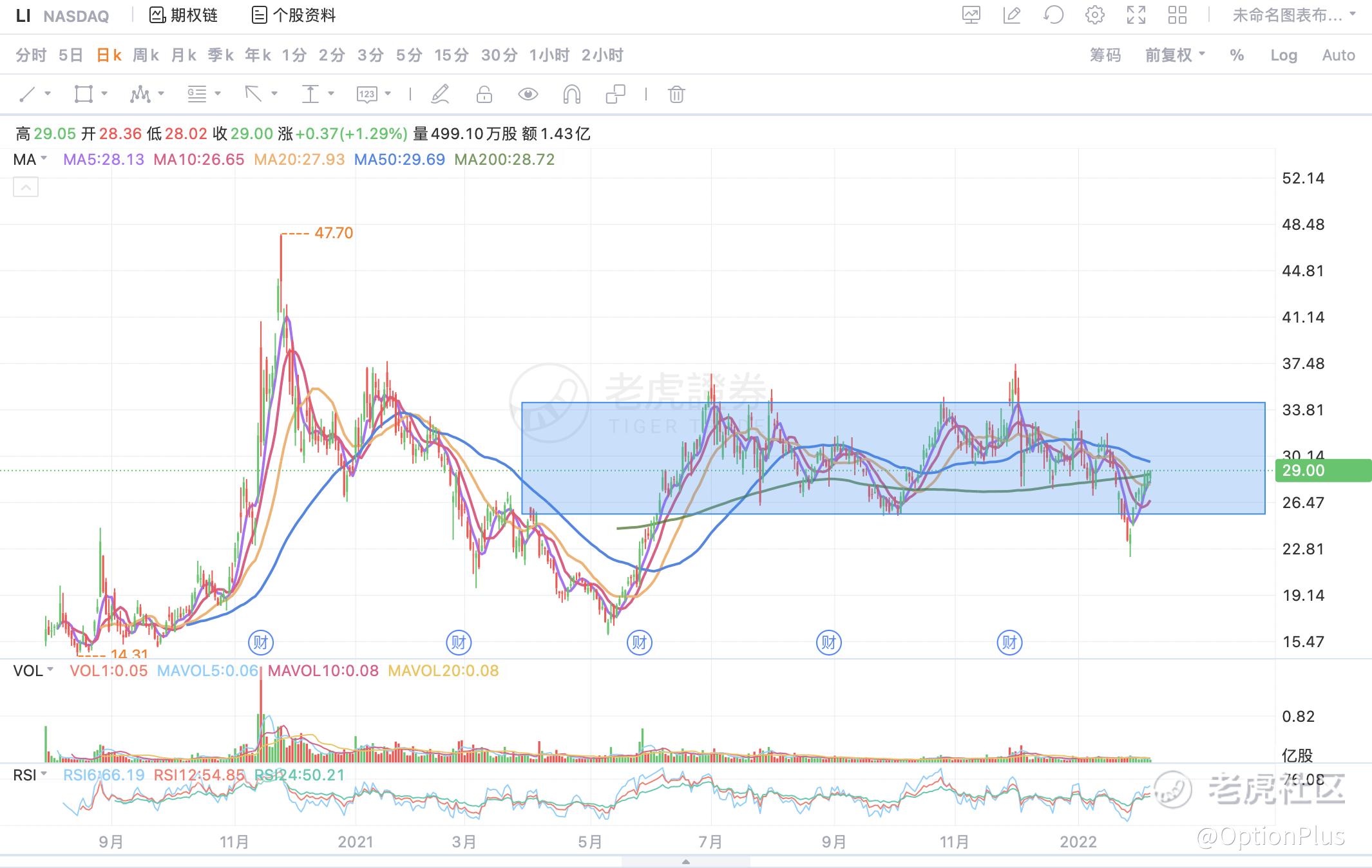This screenshot has width=1372, height=868.
Task: Expand the 前复权 adjustment dropdown
Action: pos(1175,55)
